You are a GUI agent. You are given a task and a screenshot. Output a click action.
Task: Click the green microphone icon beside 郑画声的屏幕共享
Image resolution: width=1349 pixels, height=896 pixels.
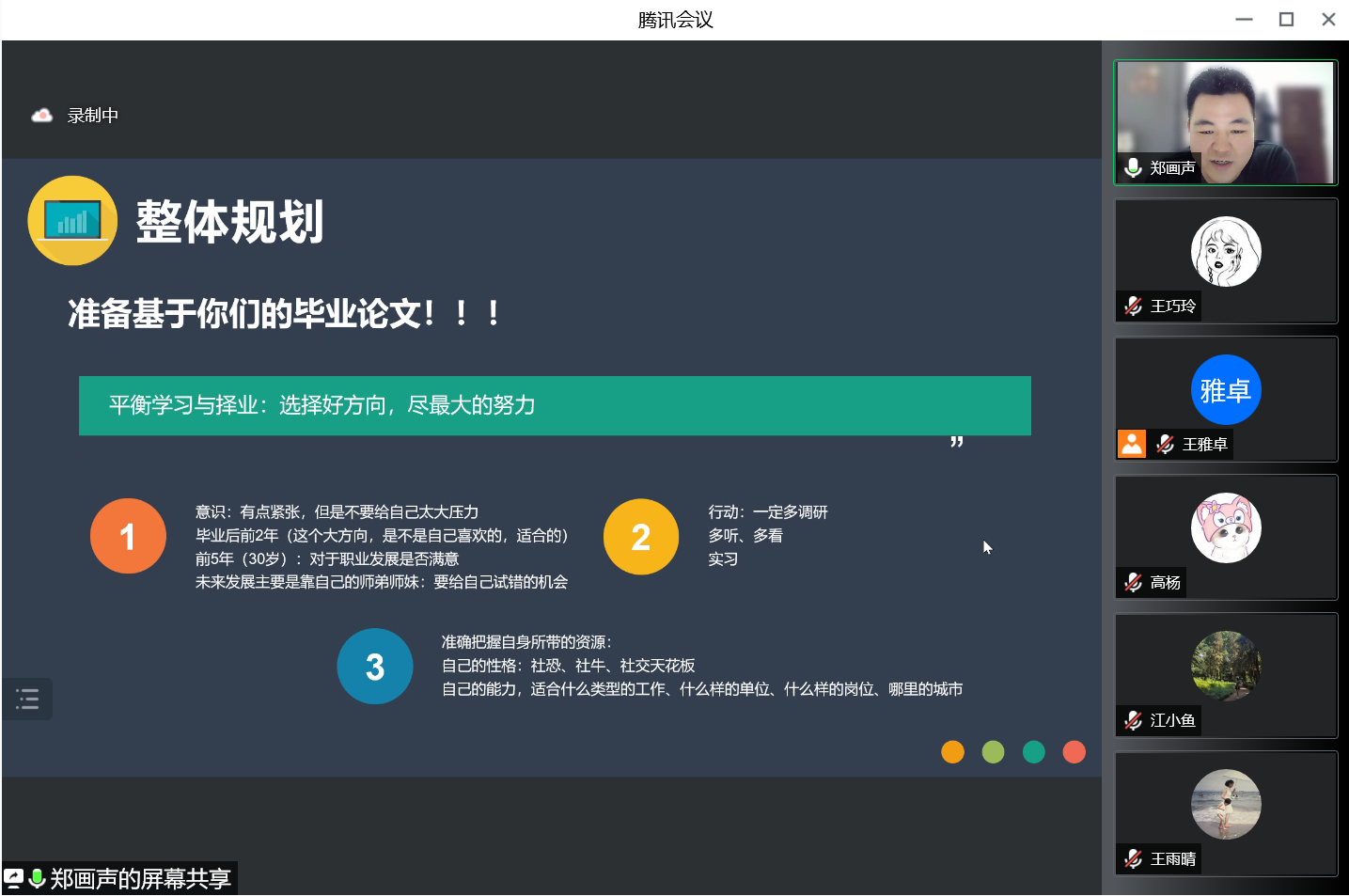pos(36,878)
